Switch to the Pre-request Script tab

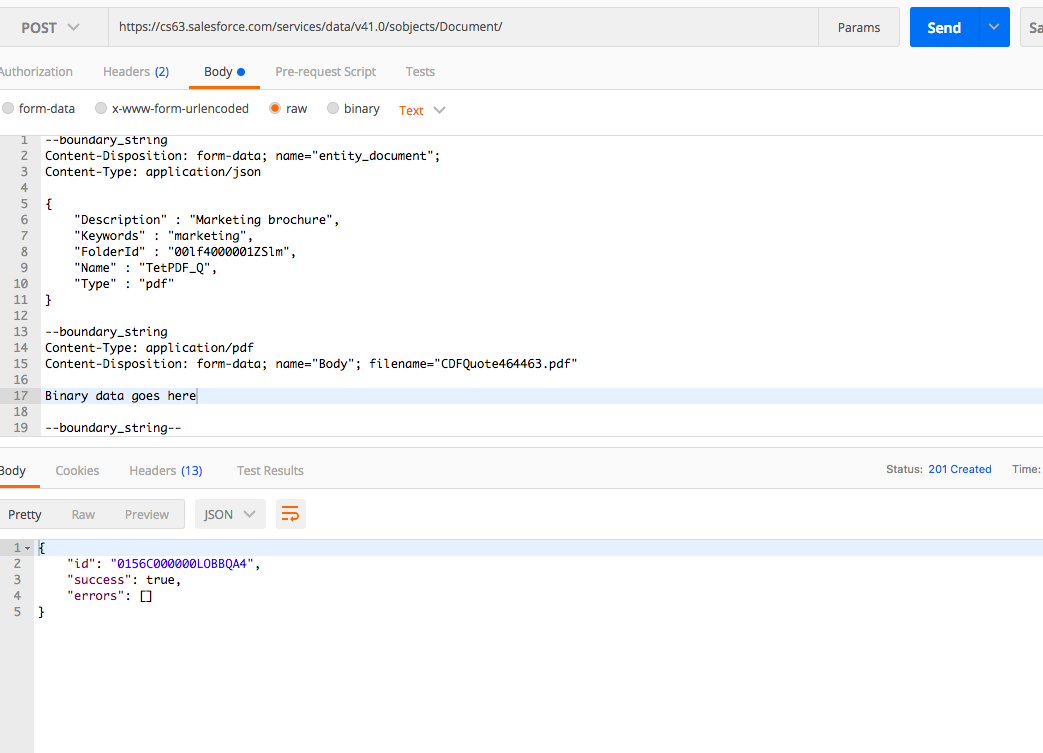(325, 71)
